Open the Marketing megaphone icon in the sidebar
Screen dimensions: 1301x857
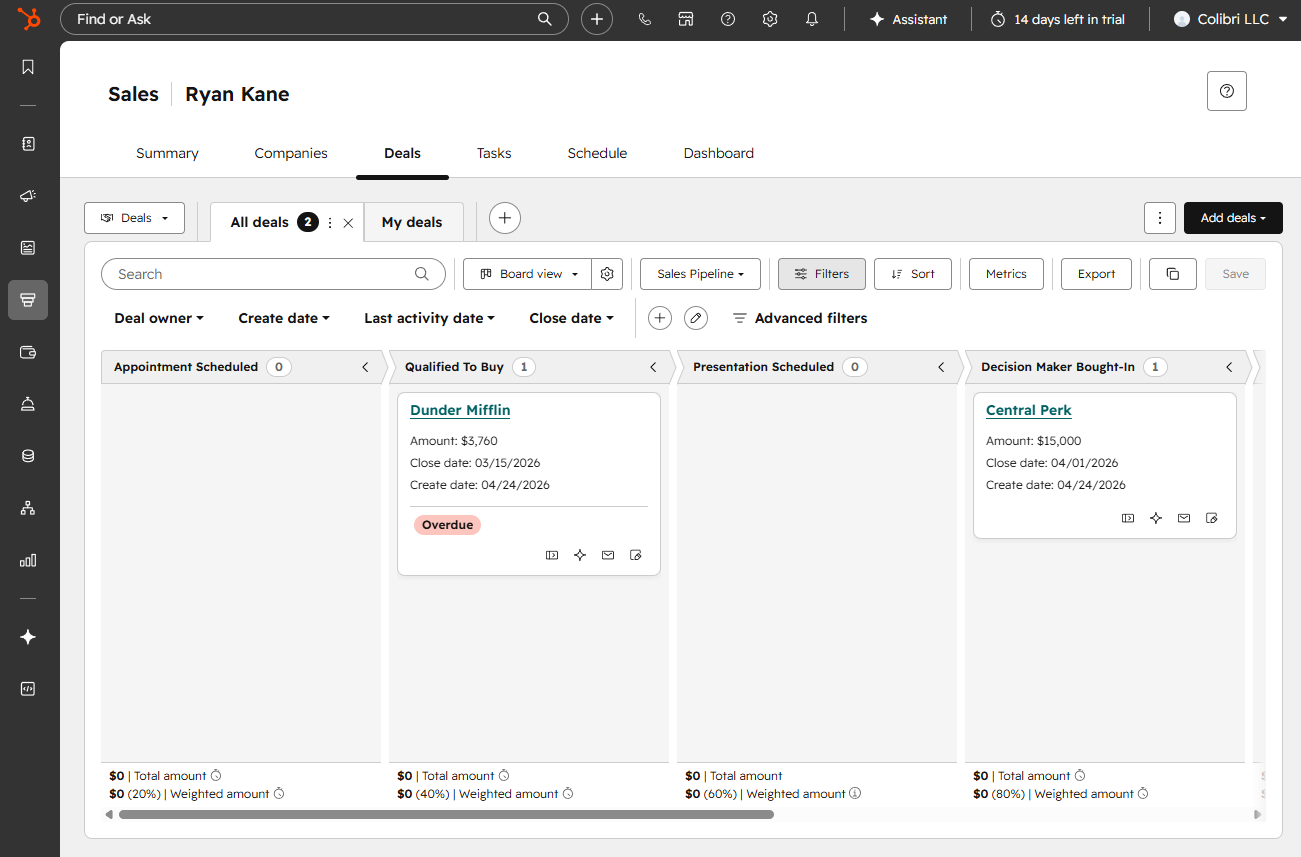[x=27, y=195]
